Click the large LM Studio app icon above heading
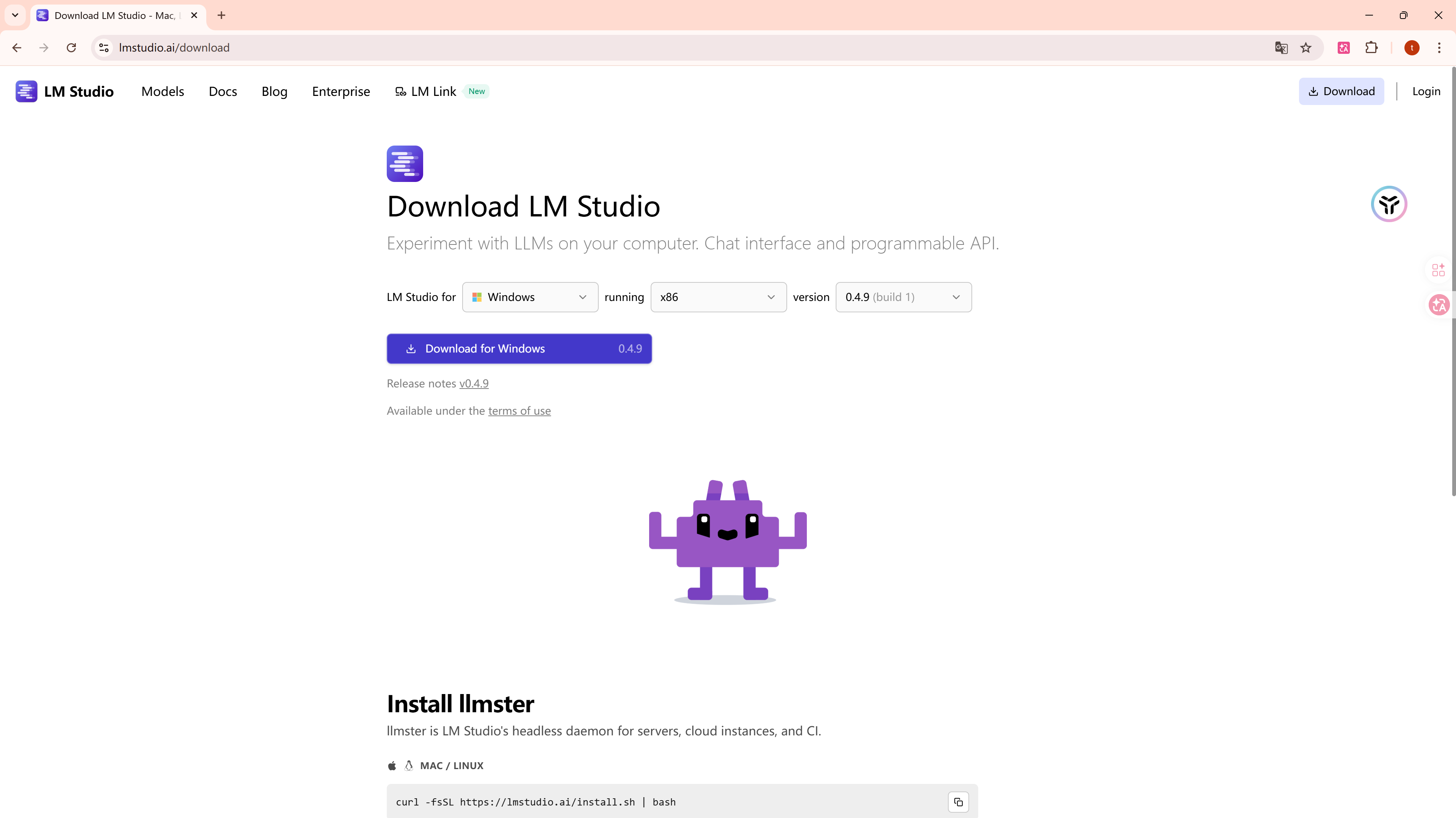Viewport: 1456px width, 818px height. click(405, 164)
